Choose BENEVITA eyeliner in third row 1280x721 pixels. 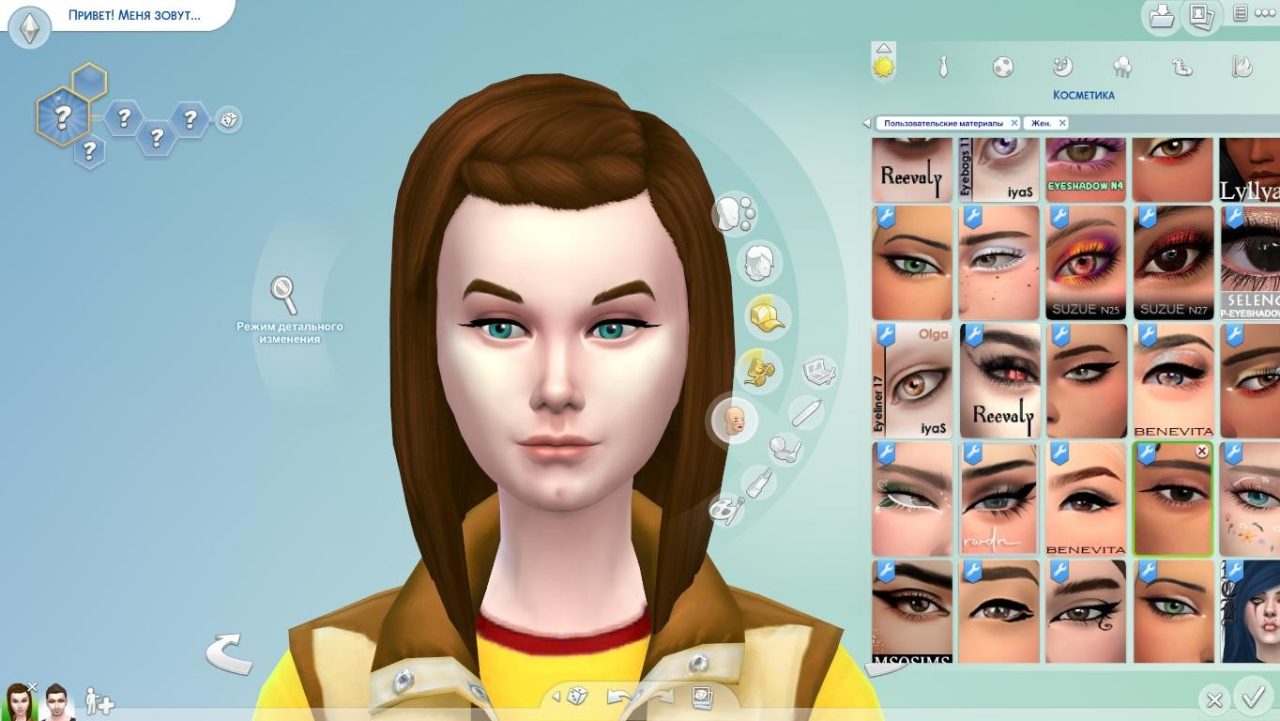pyautogui.click(x=1173, y=380)
